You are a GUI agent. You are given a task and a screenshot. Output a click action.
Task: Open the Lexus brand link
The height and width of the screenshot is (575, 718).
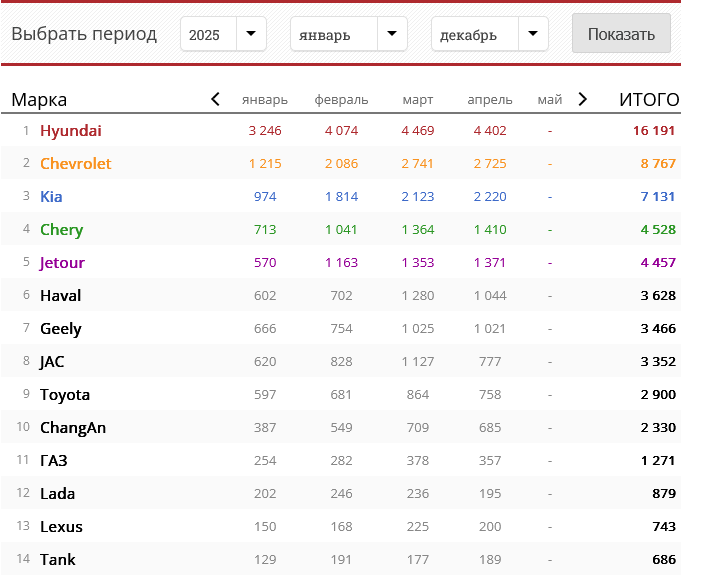61,526
